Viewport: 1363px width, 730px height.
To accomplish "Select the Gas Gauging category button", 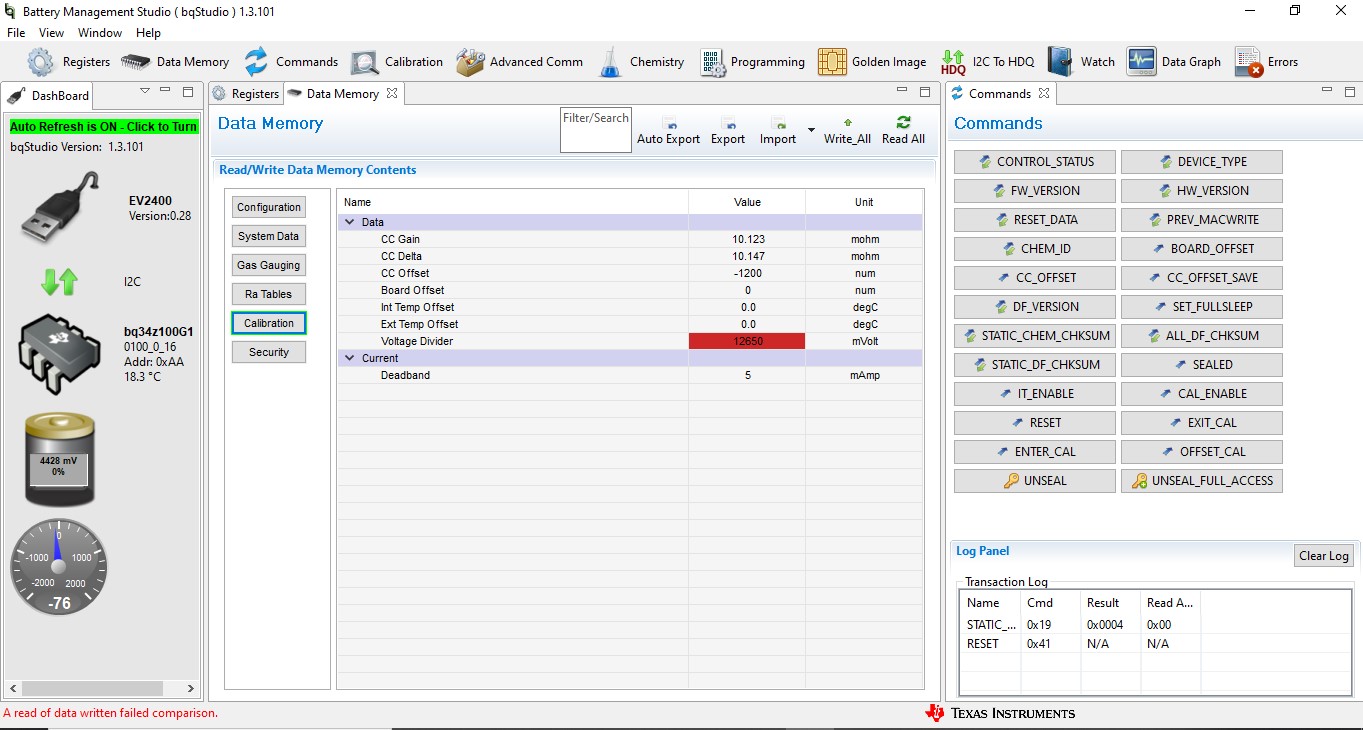I will [x=269, y=265].
